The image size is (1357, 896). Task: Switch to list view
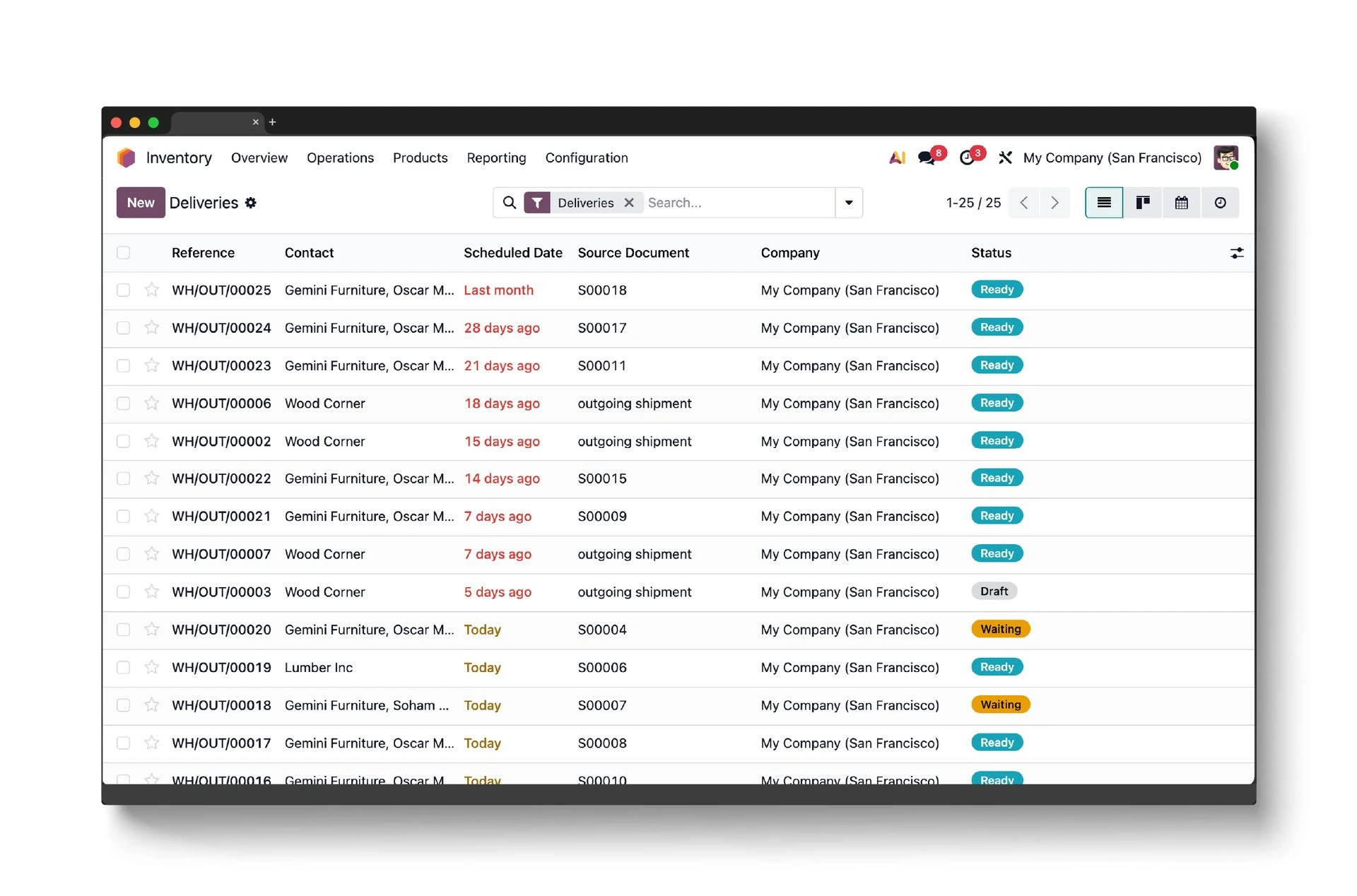[x=1104, y=203]
